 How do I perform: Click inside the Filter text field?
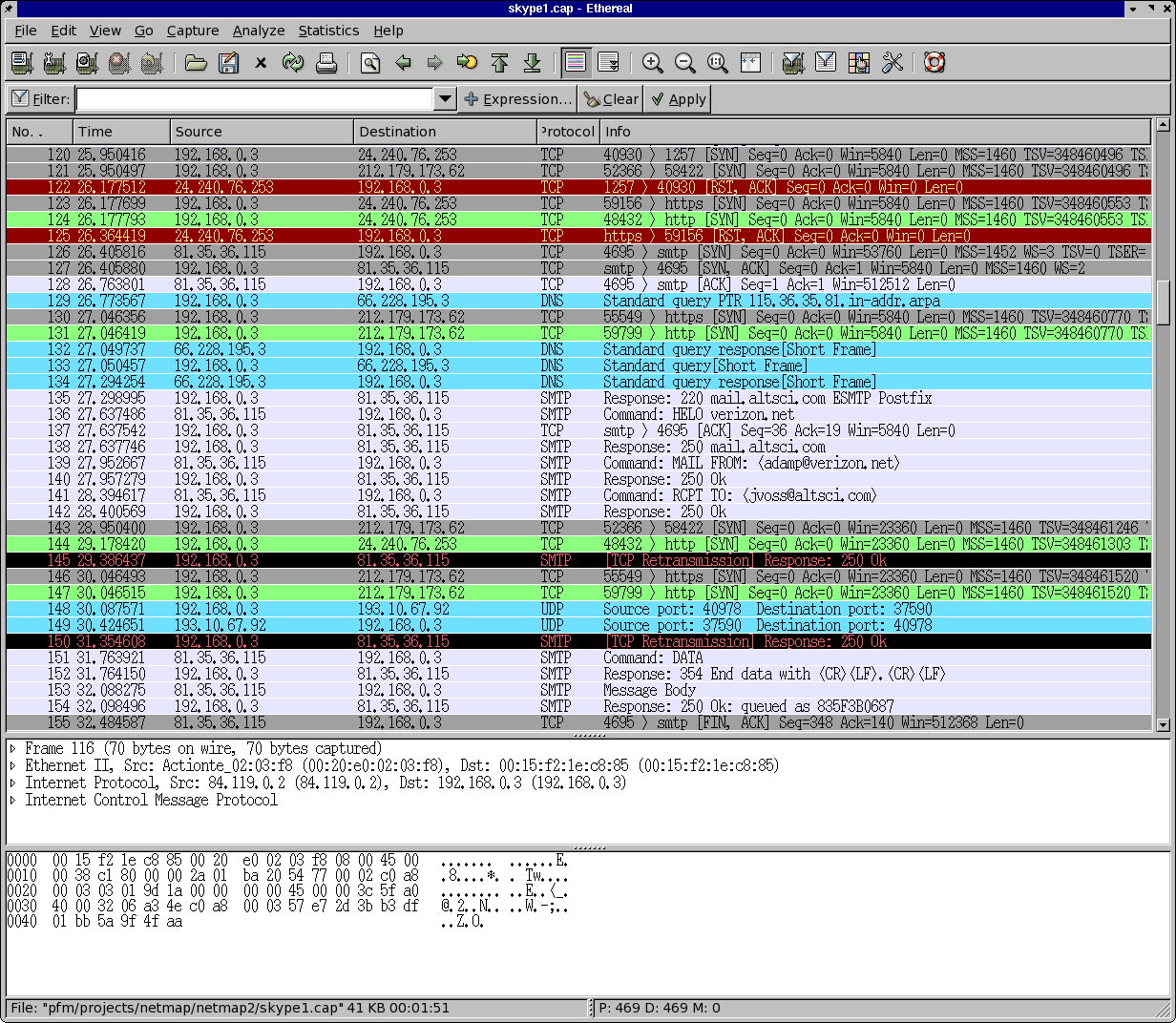click(x=254, y=99)
